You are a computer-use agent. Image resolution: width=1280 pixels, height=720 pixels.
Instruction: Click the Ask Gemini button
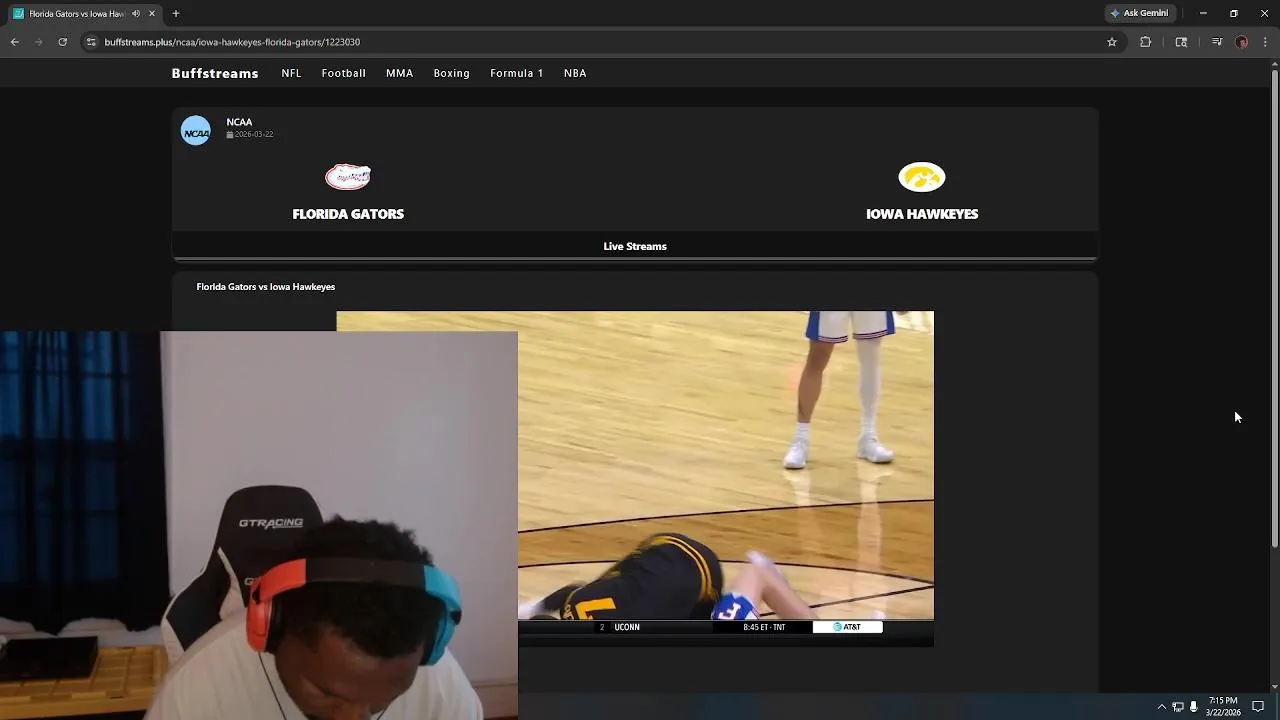coord(1139,13)
